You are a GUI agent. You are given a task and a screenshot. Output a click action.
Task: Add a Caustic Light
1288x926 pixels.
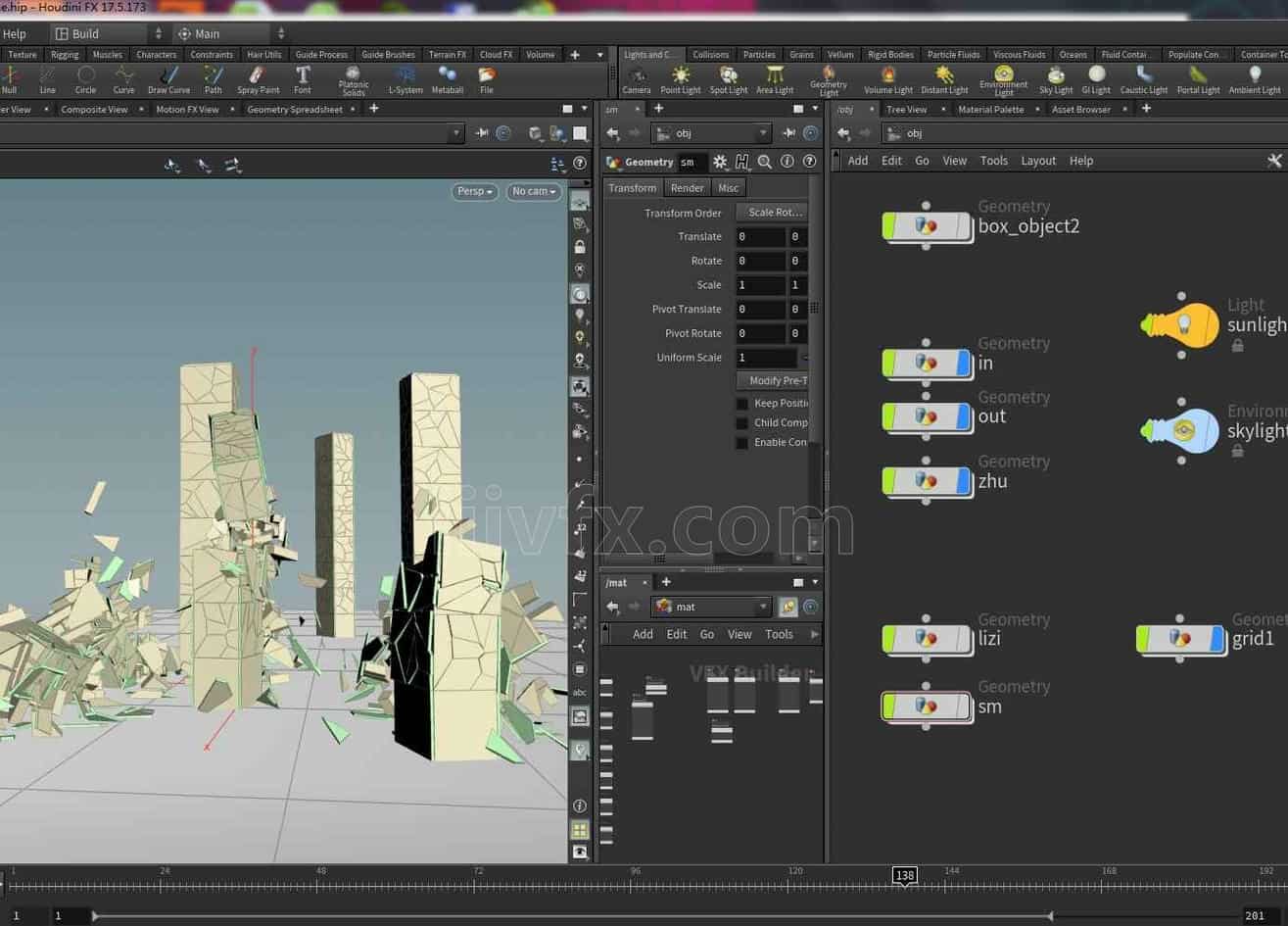tap(1144, 80)
